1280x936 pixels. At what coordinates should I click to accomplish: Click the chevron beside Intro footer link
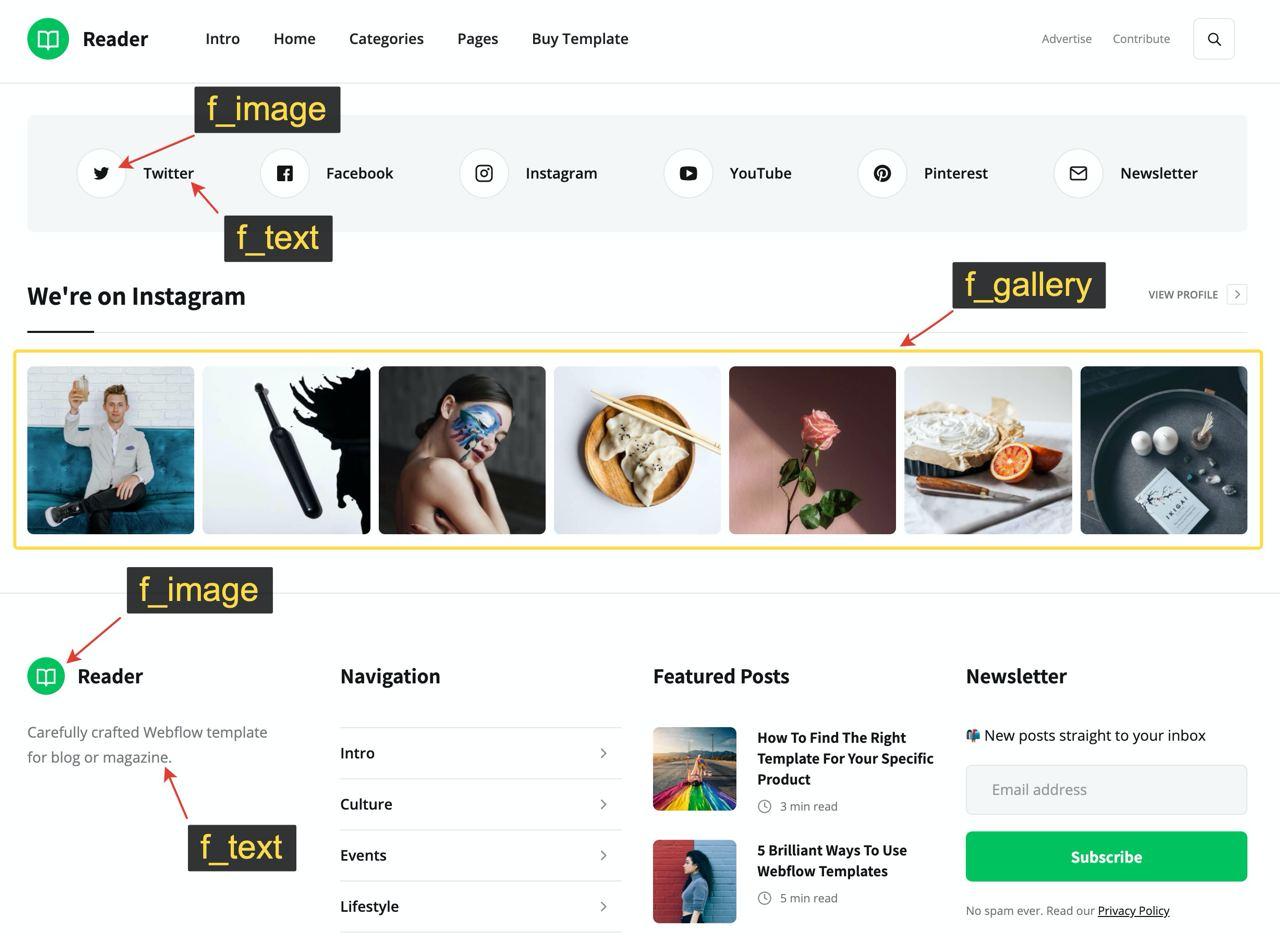603,753
